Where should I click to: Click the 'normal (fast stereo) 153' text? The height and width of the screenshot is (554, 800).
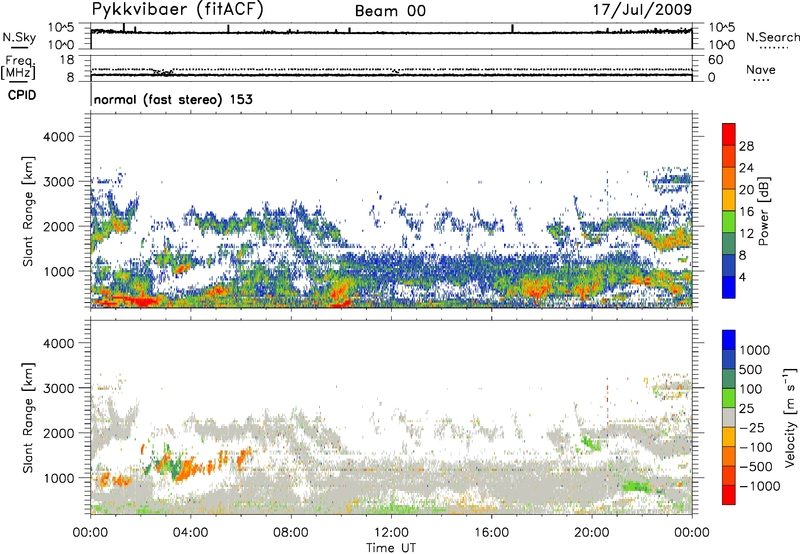pos(173,99)
